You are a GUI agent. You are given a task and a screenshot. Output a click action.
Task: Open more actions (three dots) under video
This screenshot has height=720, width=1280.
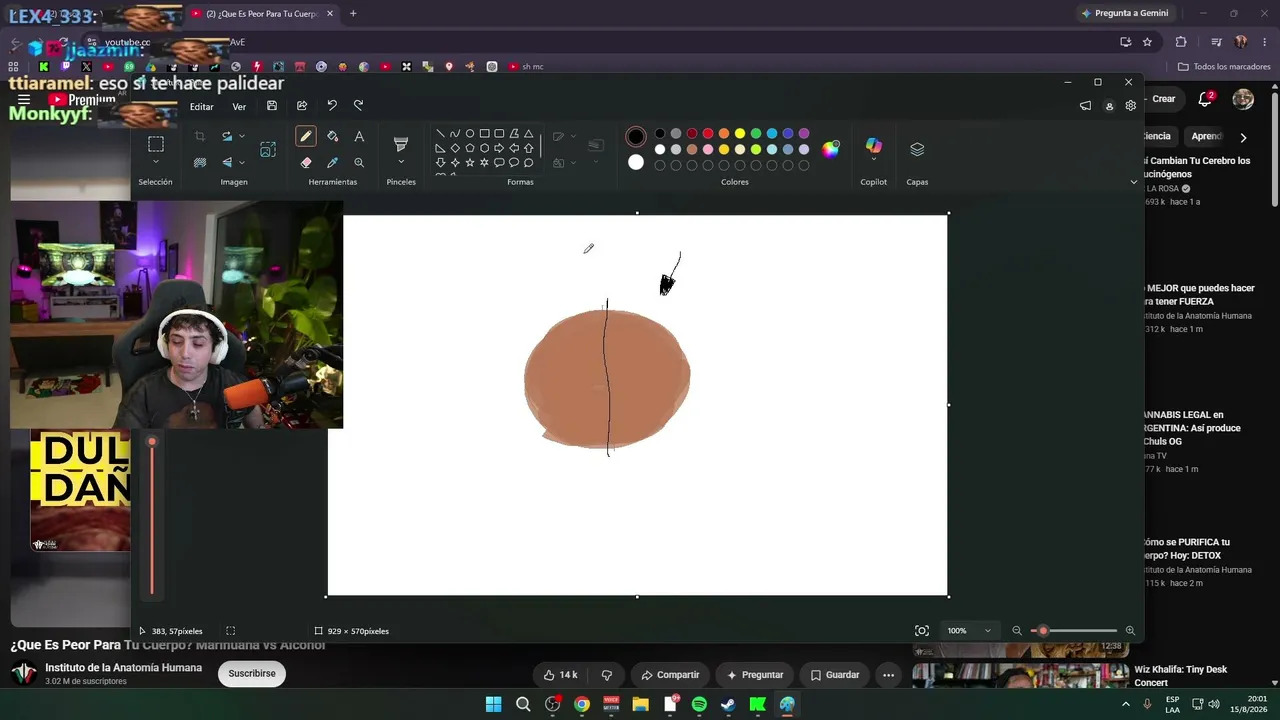point(888,675)
